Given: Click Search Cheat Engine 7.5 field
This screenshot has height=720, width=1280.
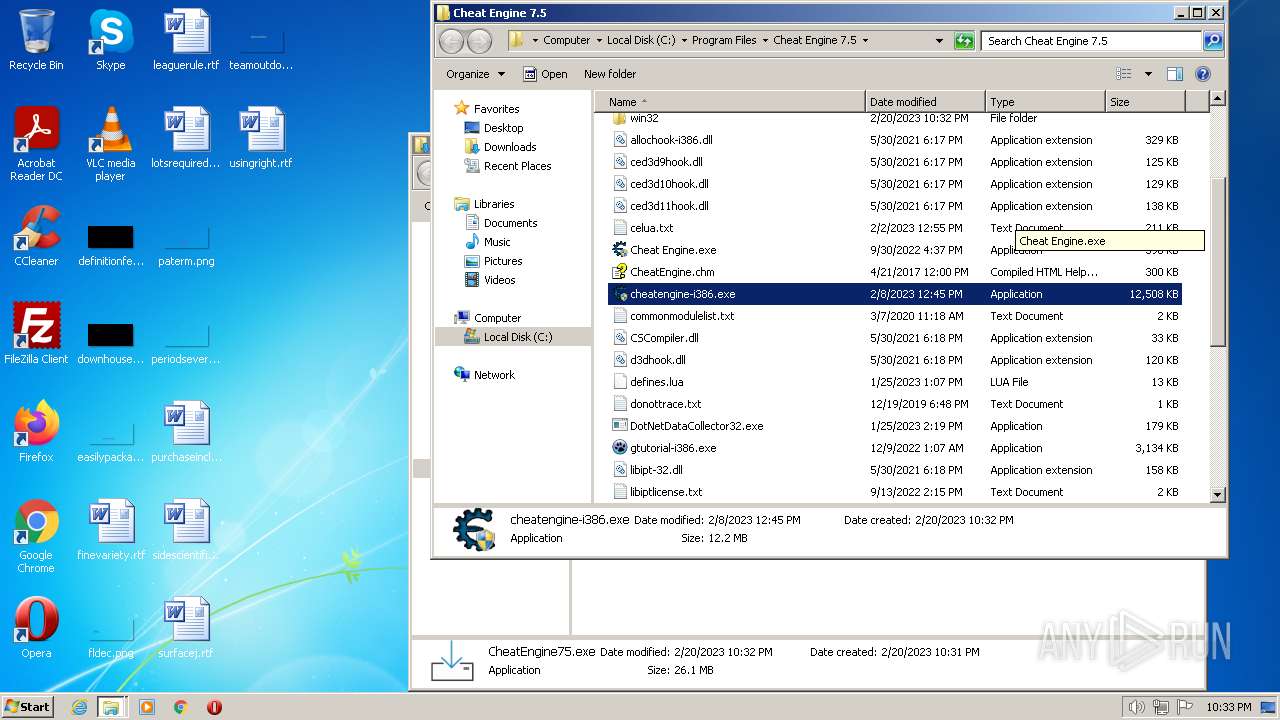Looking at the screenshot, I should (1092, 41).
